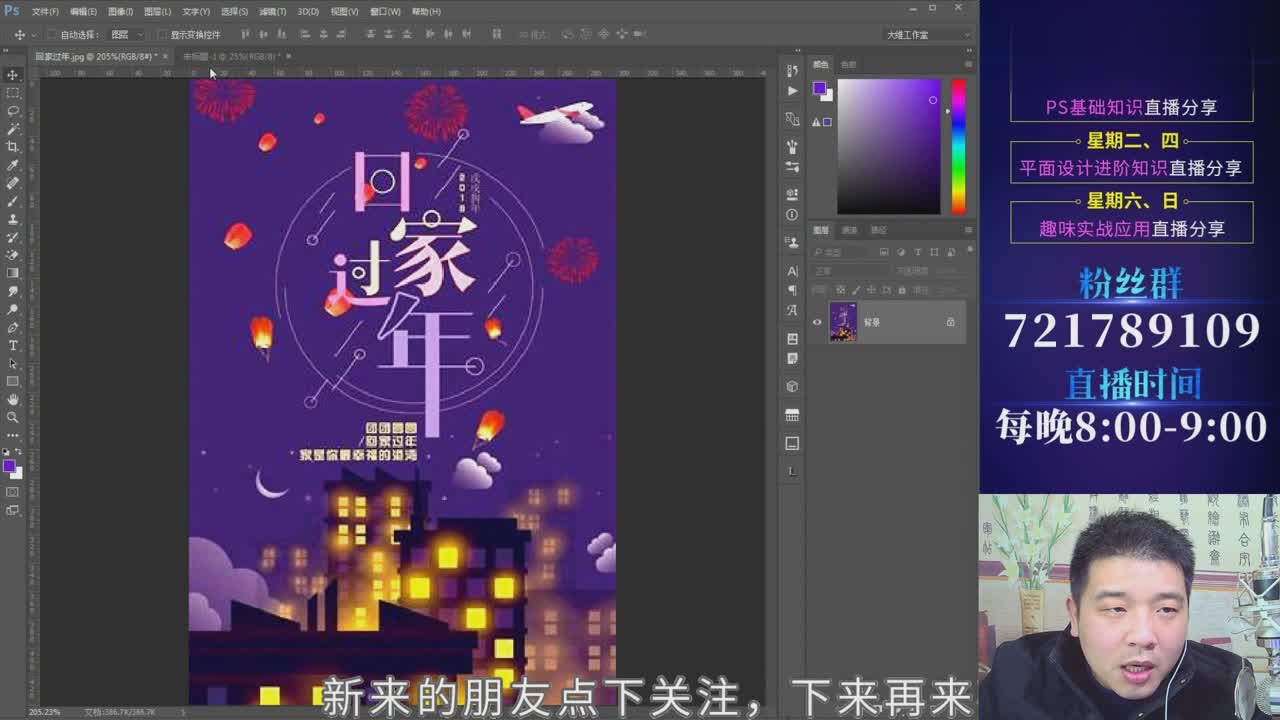Toggle the adjustment layer filter
Viewport: 1280px width, 720px height.
click(902, 253)
